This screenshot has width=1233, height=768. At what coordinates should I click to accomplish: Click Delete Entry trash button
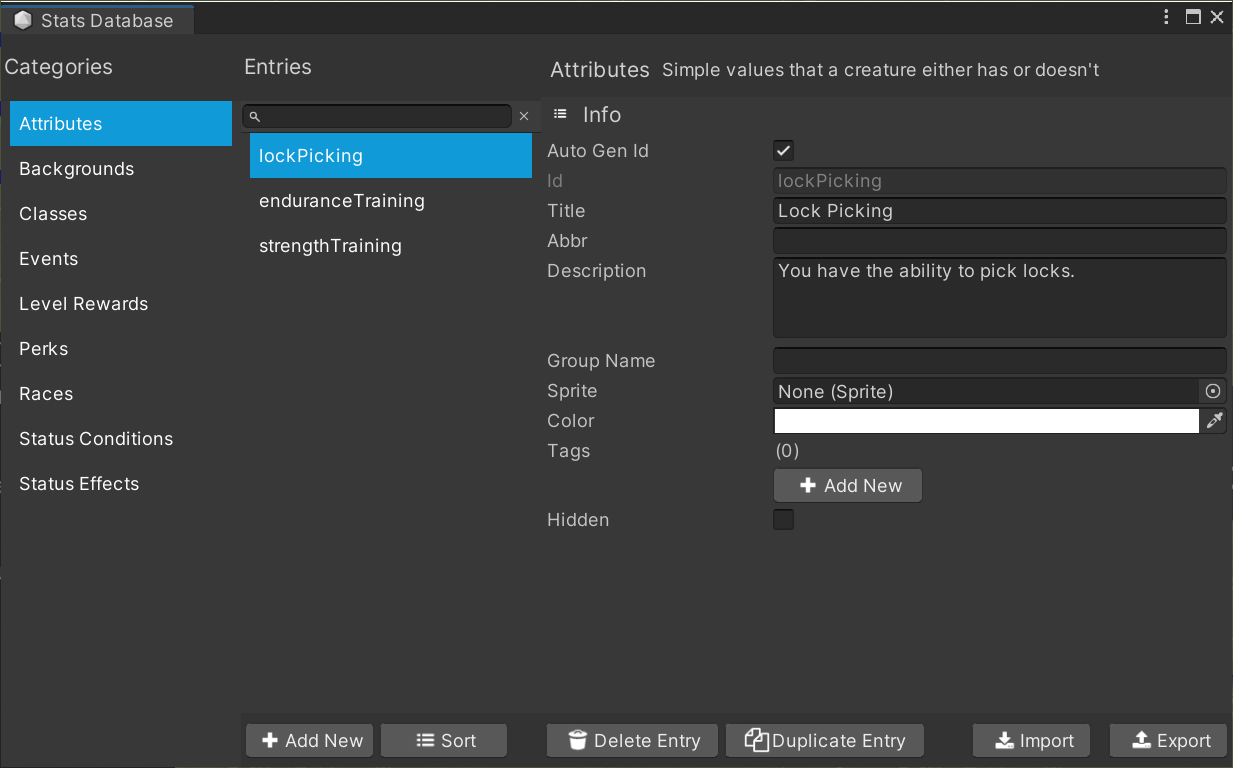pos(633,741)
